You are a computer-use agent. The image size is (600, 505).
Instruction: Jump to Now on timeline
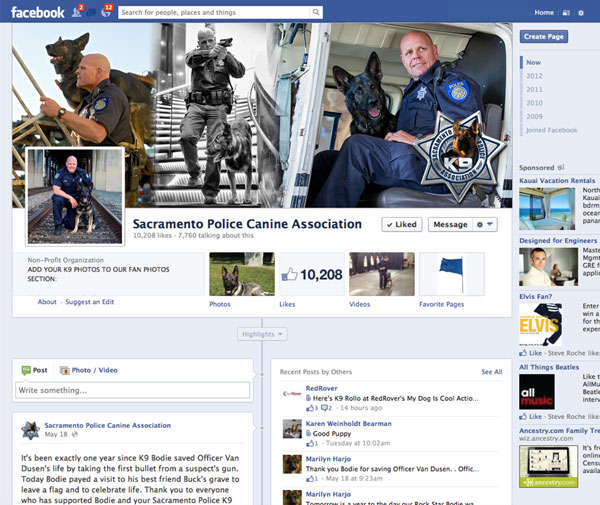pyautogui.click(x=533, y=62)
